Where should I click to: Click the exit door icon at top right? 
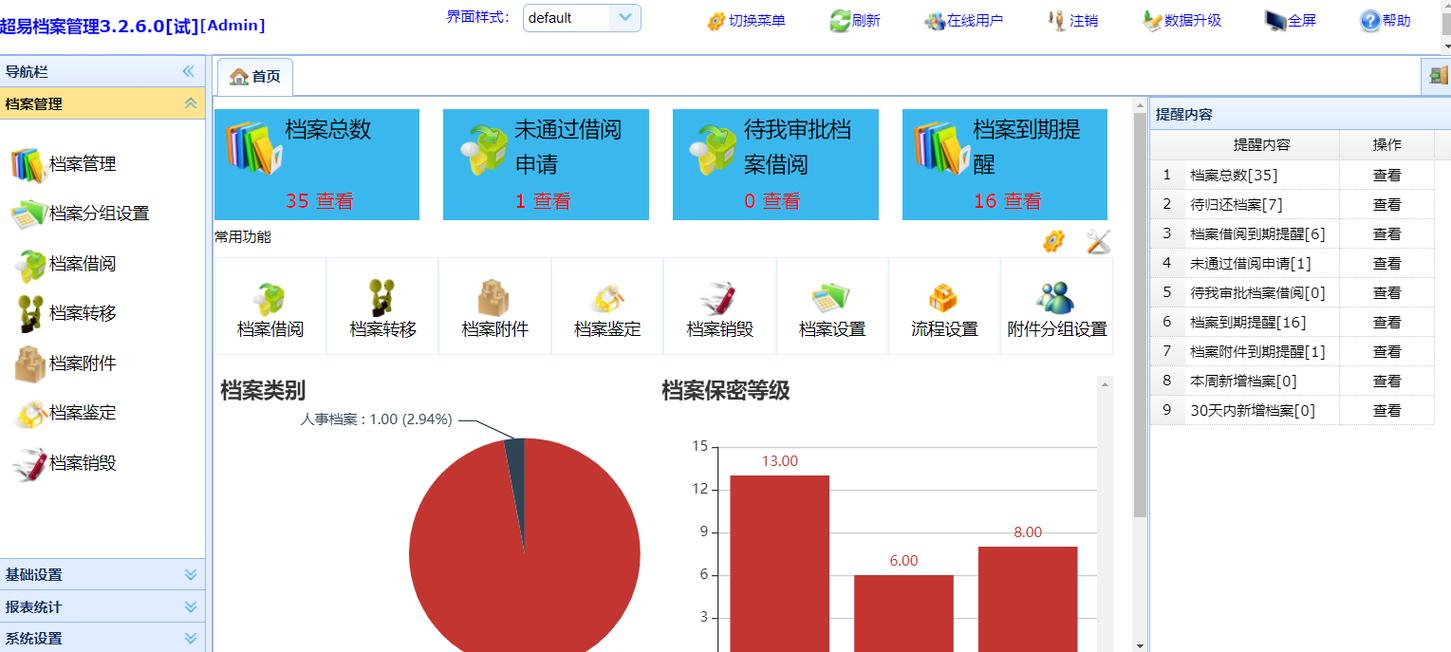tap(1438, 76)
